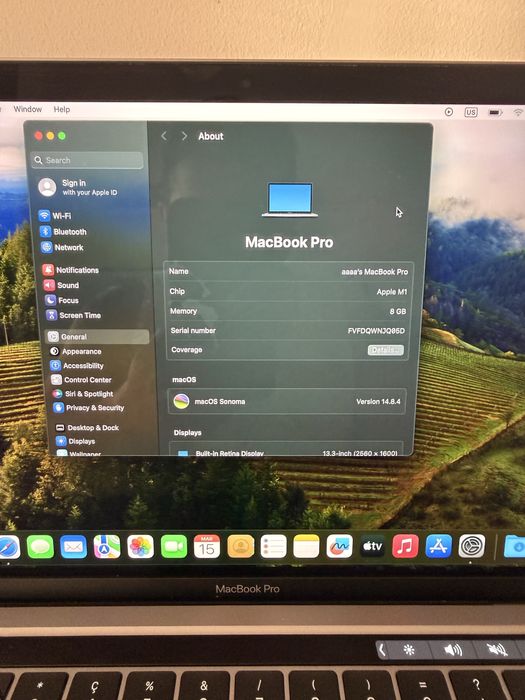525x700 pixels.
Task: Open Reminders from the Dock
Action: (273, 546)
